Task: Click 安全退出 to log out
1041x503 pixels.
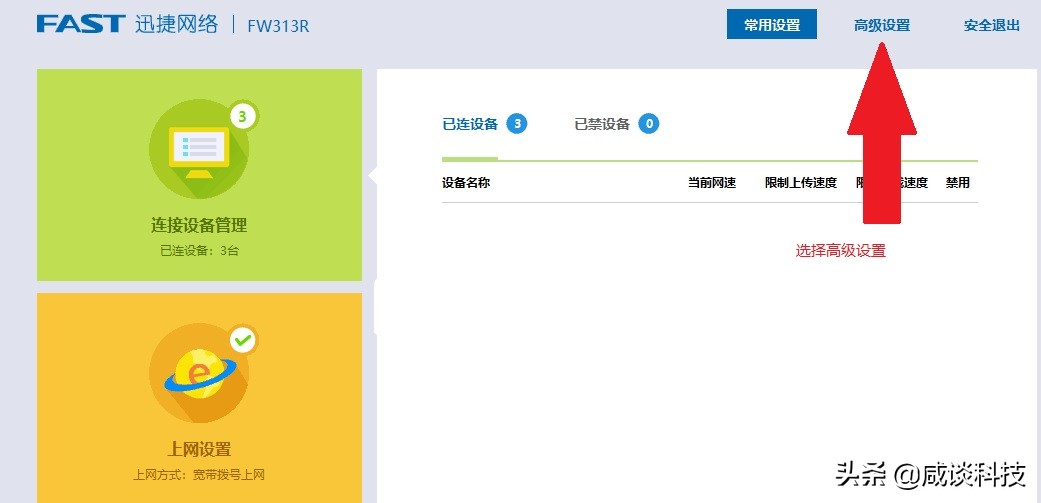Action: tap(992, 25)
